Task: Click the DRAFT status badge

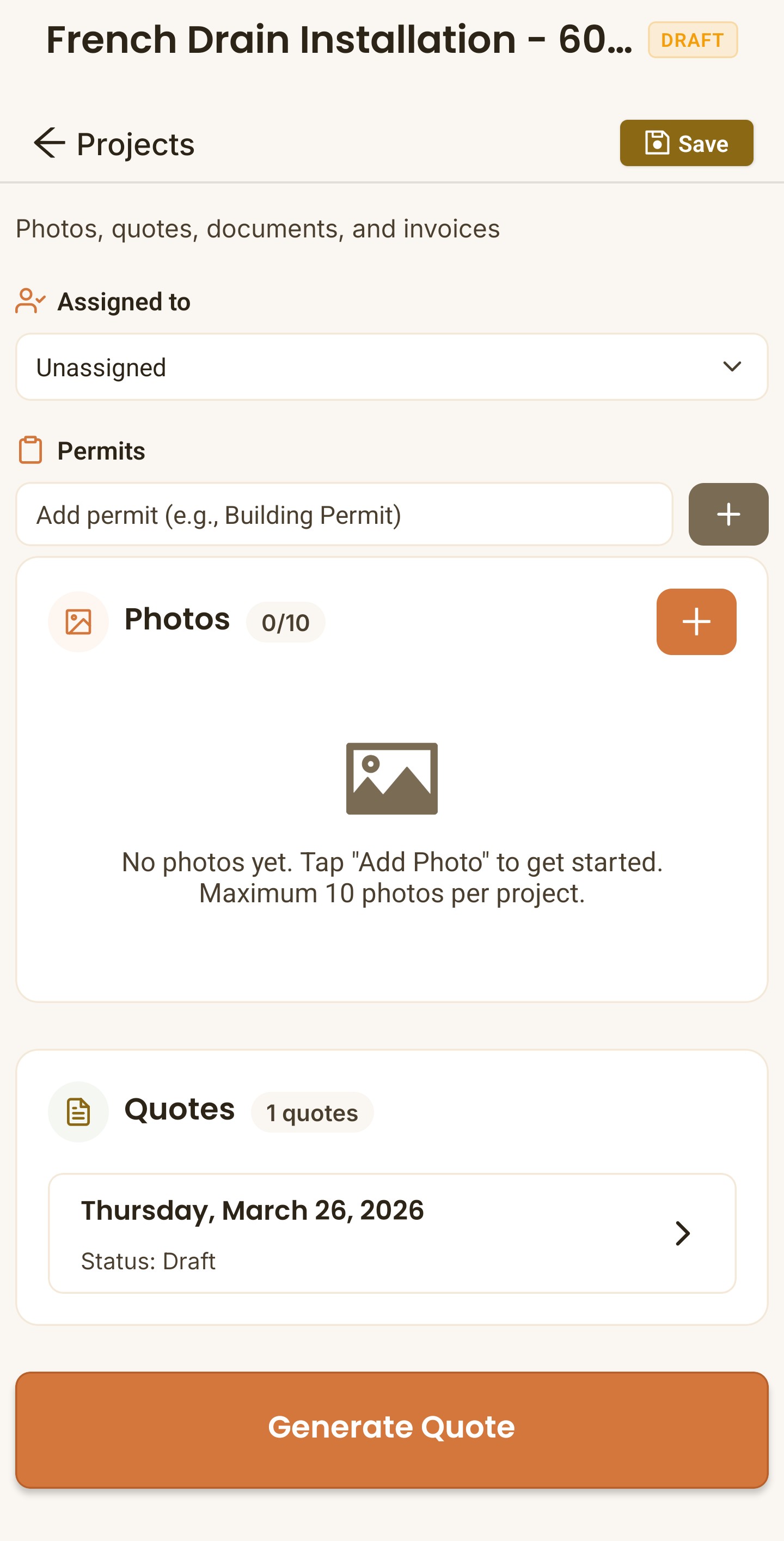Action: pos(692,41)
